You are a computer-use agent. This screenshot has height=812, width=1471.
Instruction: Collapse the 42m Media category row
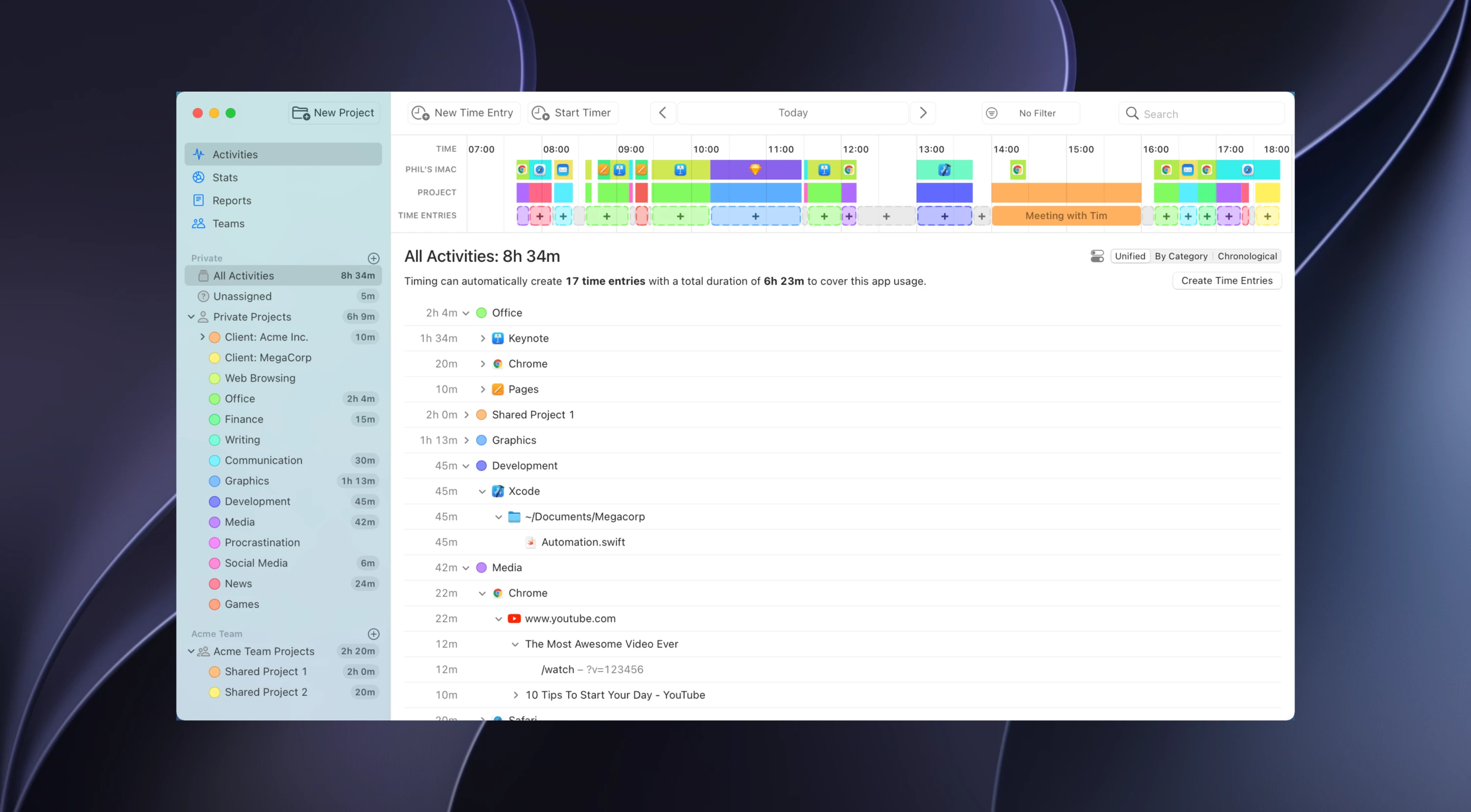466,568
